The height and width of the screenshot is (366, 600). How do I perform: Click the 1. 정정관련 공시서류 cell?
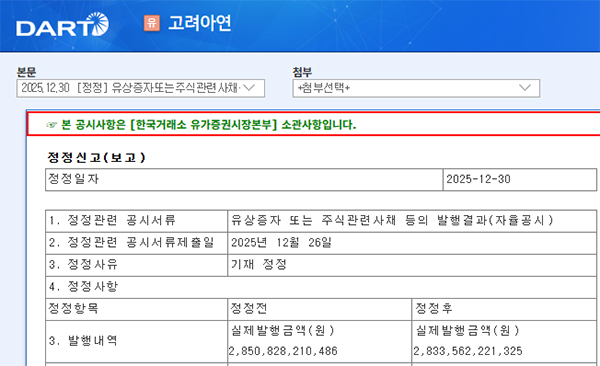(x=137, y=221)
